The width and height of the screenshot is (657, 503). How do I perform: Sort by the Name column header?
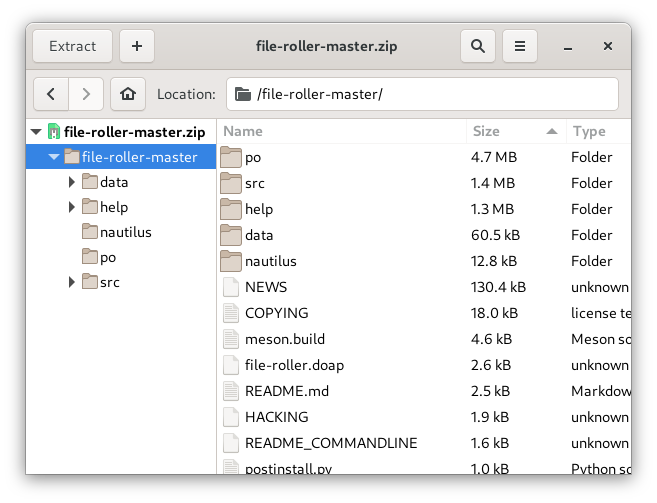point(341,131)
